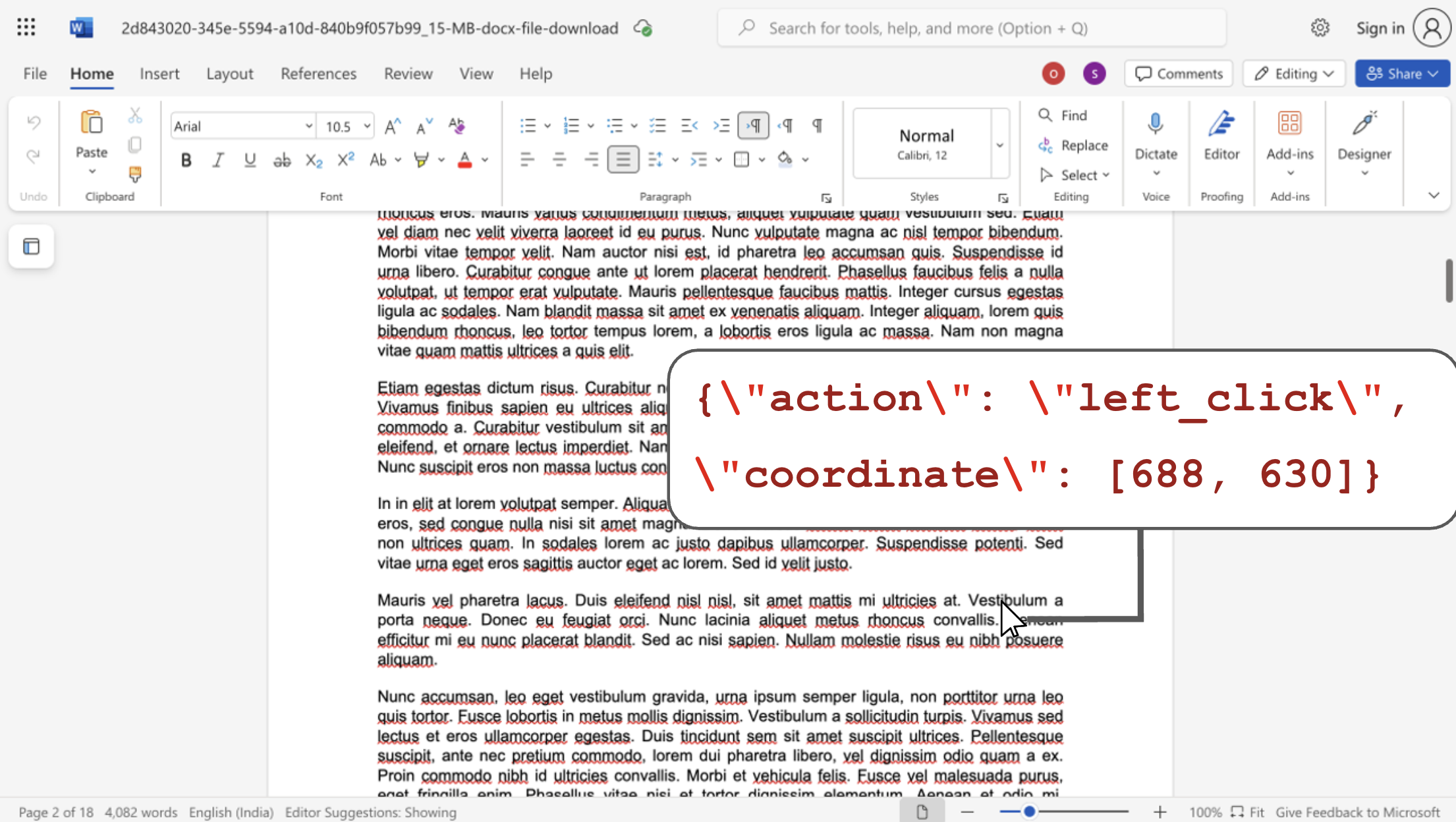Viewport: 1456px width, 822px height.
Task: Open the Editing mode dropdown
Action: coord(1295,74)
